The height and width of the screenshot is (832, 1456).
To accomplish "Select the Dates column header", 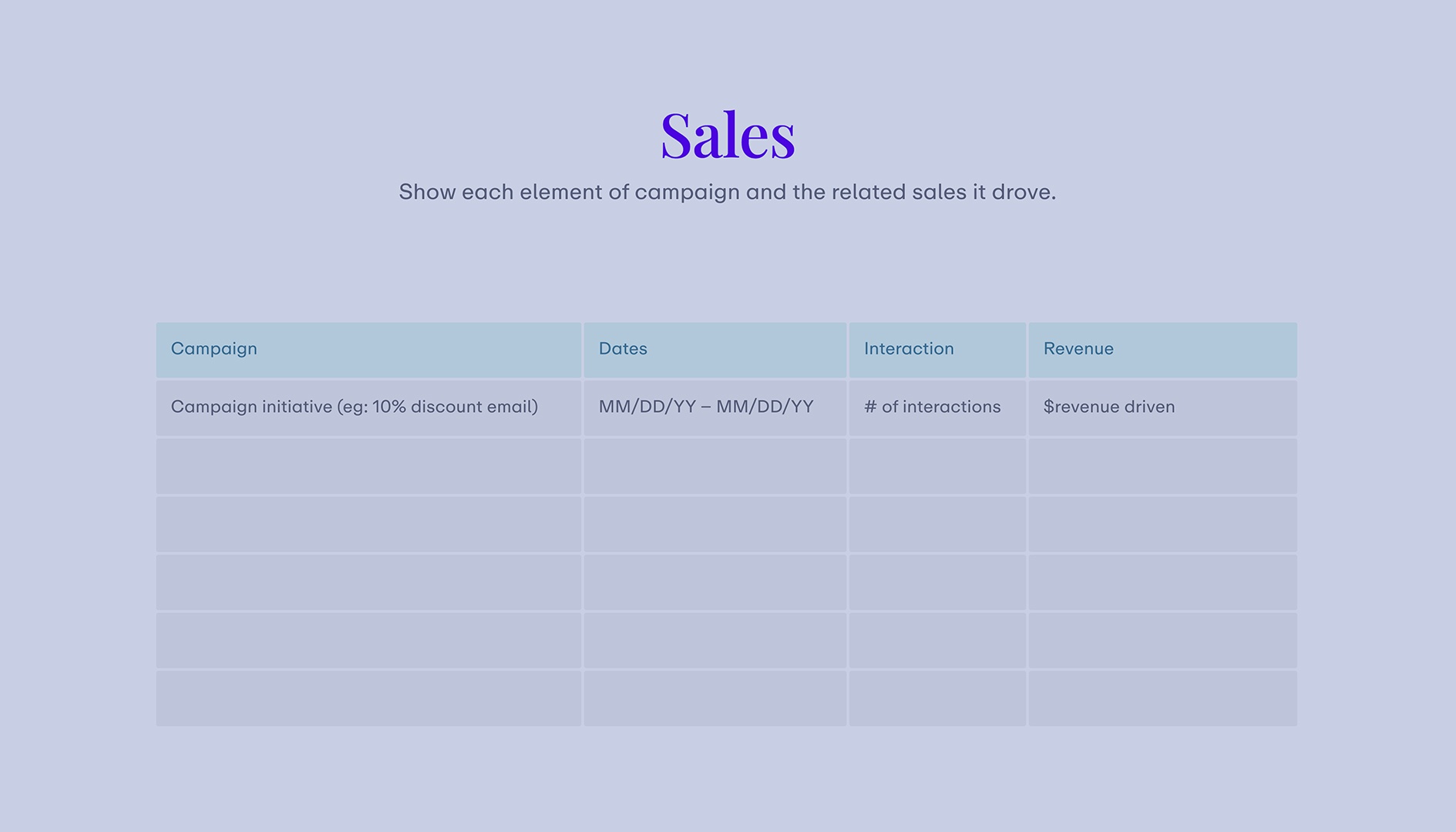I will coord(715,350).
